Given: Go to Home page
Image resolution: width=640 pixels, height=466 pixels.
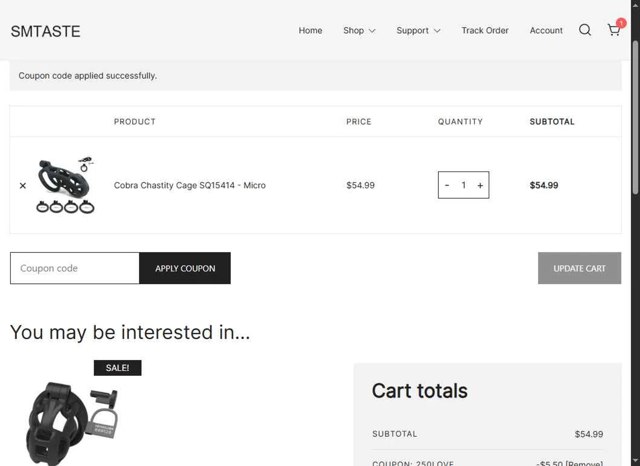Looking at the screenshot, I should click(310, 31).
